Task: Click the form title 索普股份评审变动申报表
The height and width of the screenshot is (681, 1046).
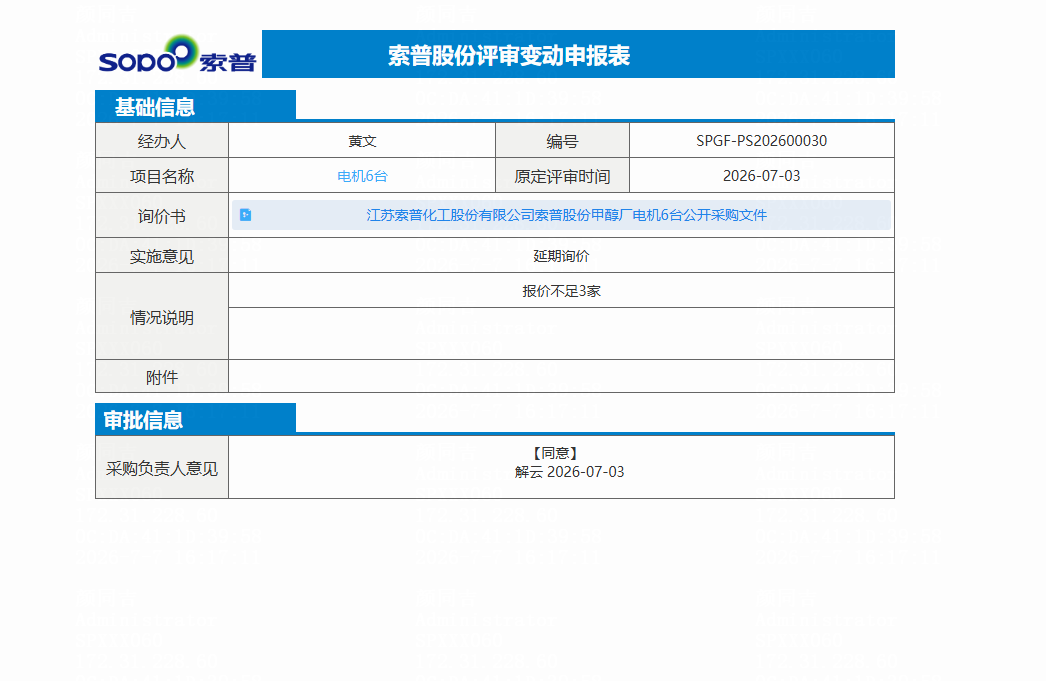Action: (509, 55)
